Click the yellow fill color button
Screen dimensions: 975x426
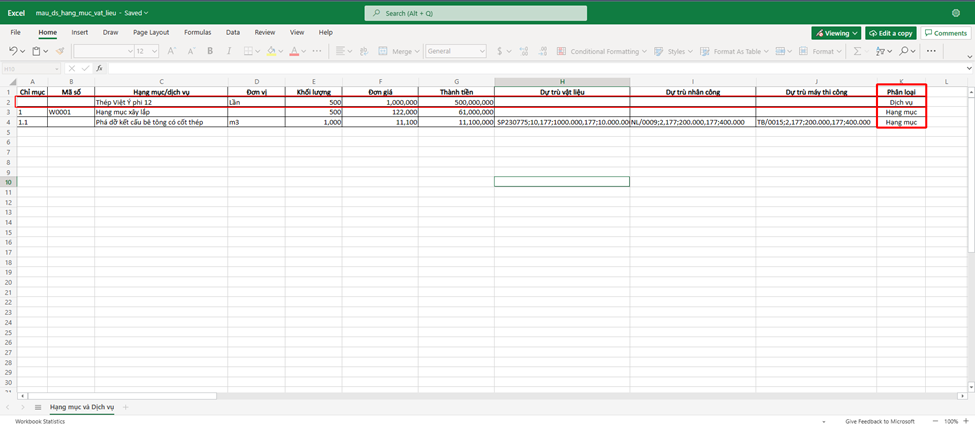(270, 51)
